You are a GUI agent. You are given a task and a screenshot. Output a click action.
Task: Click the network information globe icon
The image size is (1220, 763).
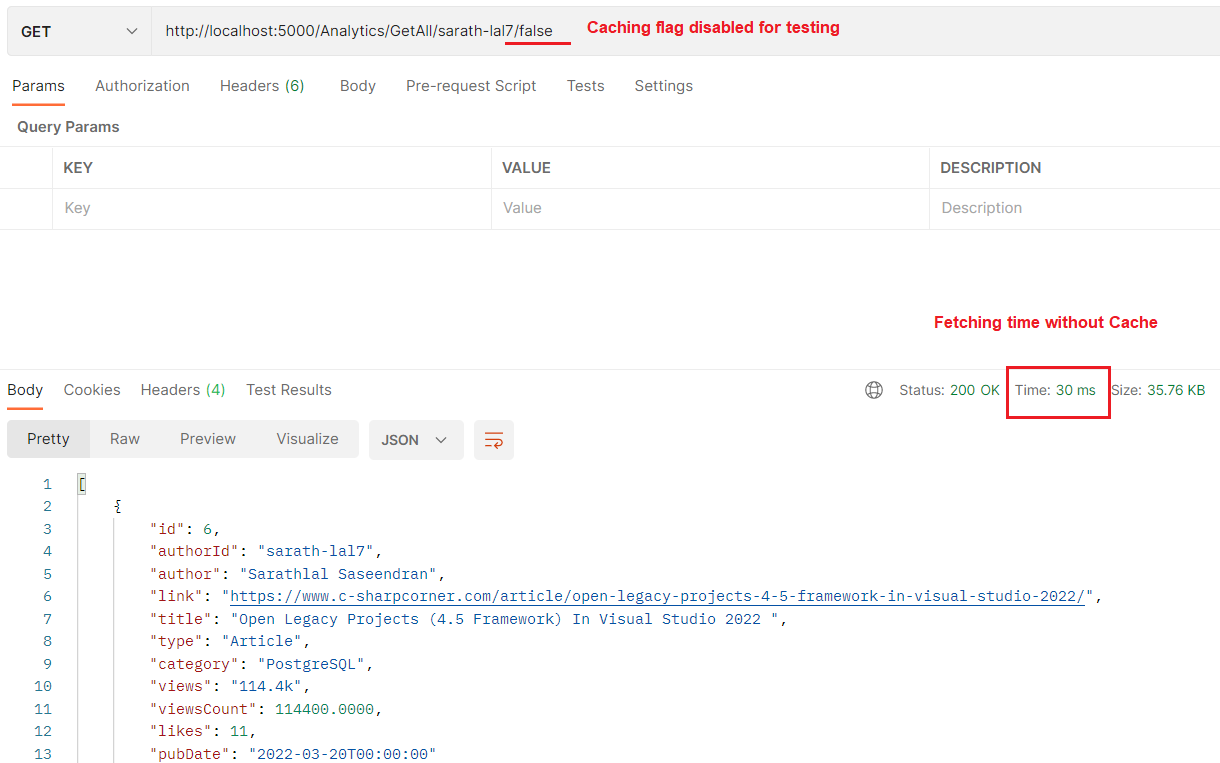pos(874,390)
